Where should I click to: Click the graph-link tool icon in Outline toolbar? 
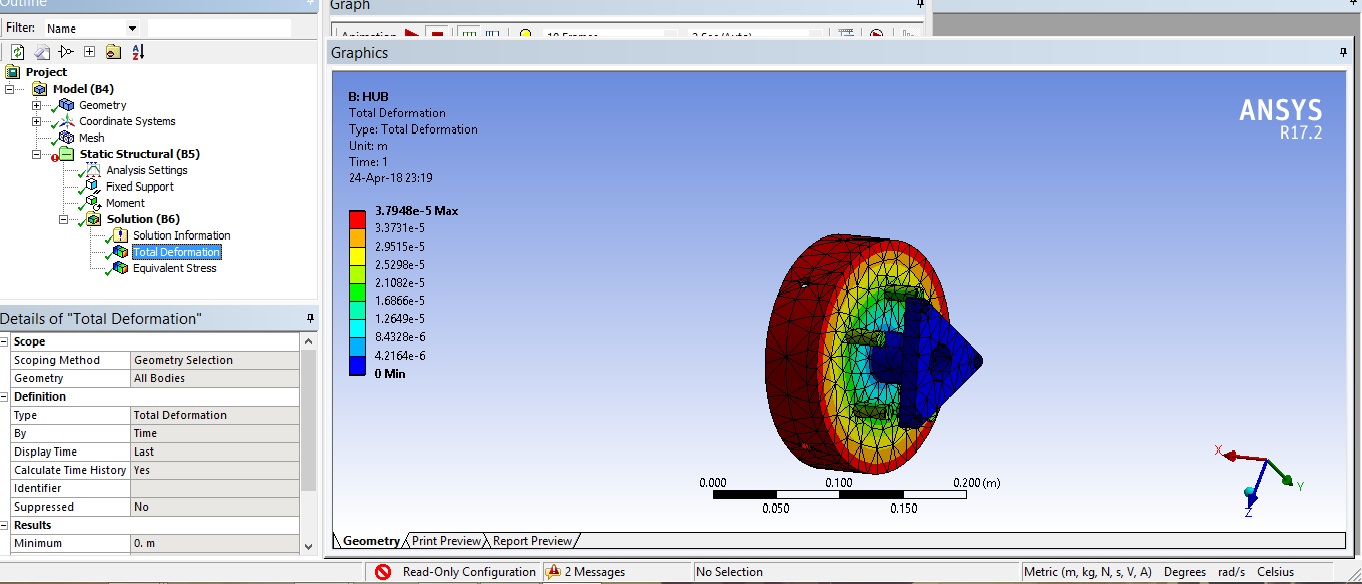click(66, 52)
